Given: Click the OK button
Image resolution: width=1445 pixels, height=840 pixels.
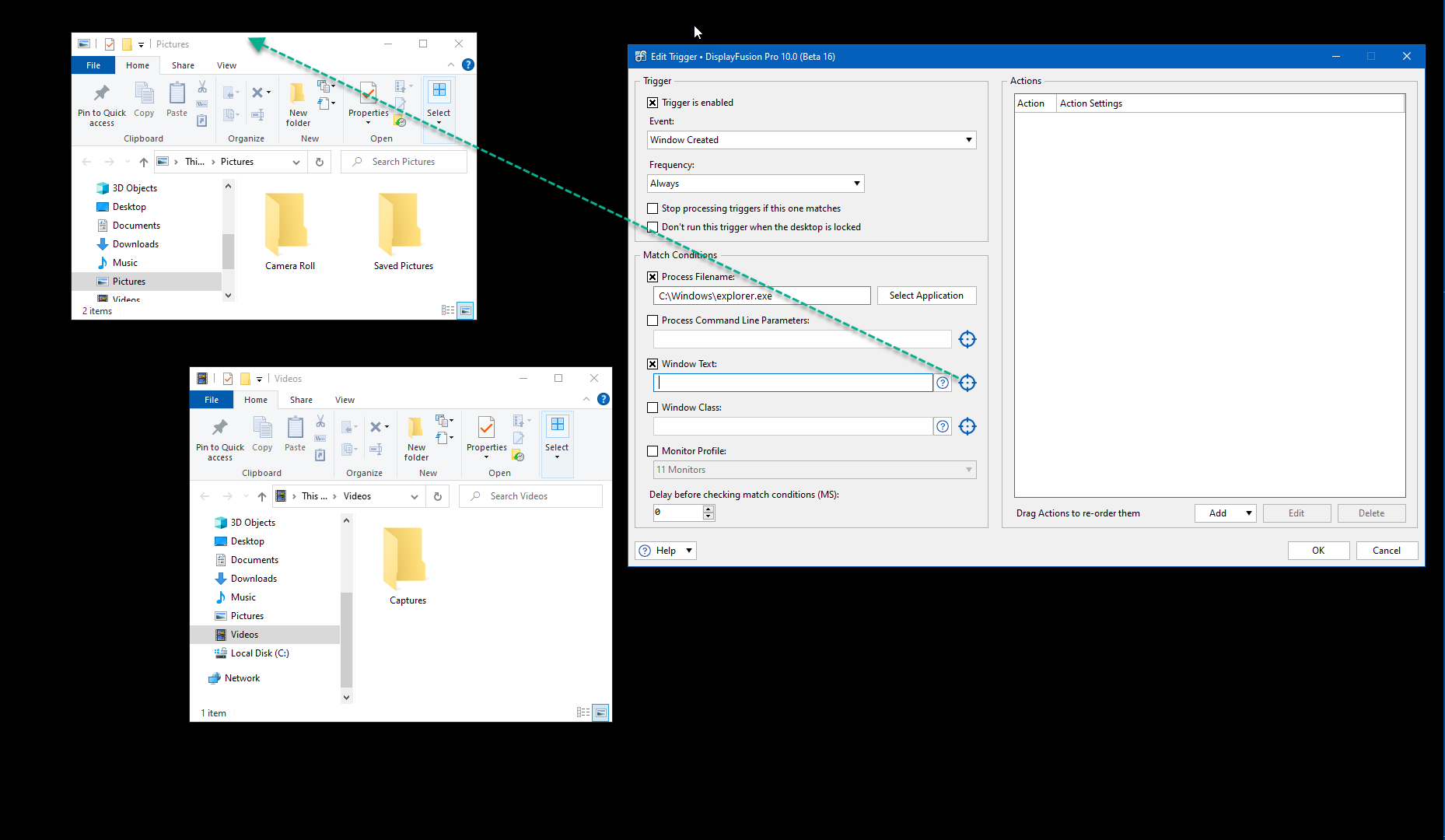Looking at the screenshot, I should pos(1318,551).
